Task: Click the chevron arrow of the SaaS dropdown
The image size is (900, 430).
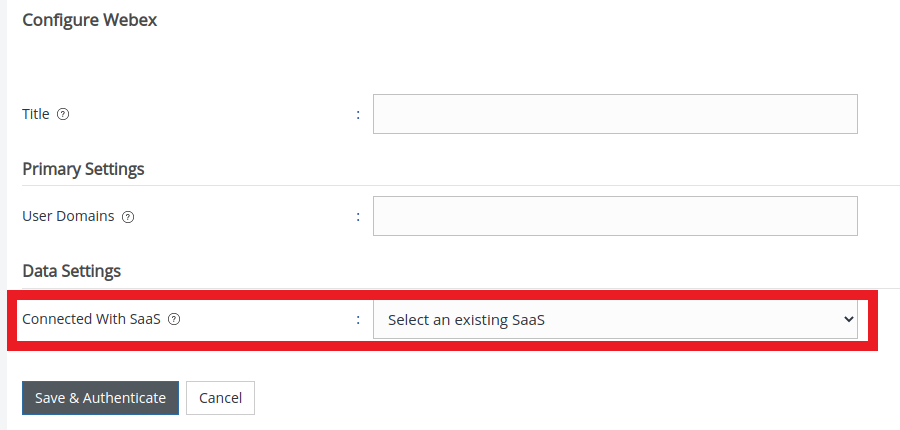Action: (849, 320)
